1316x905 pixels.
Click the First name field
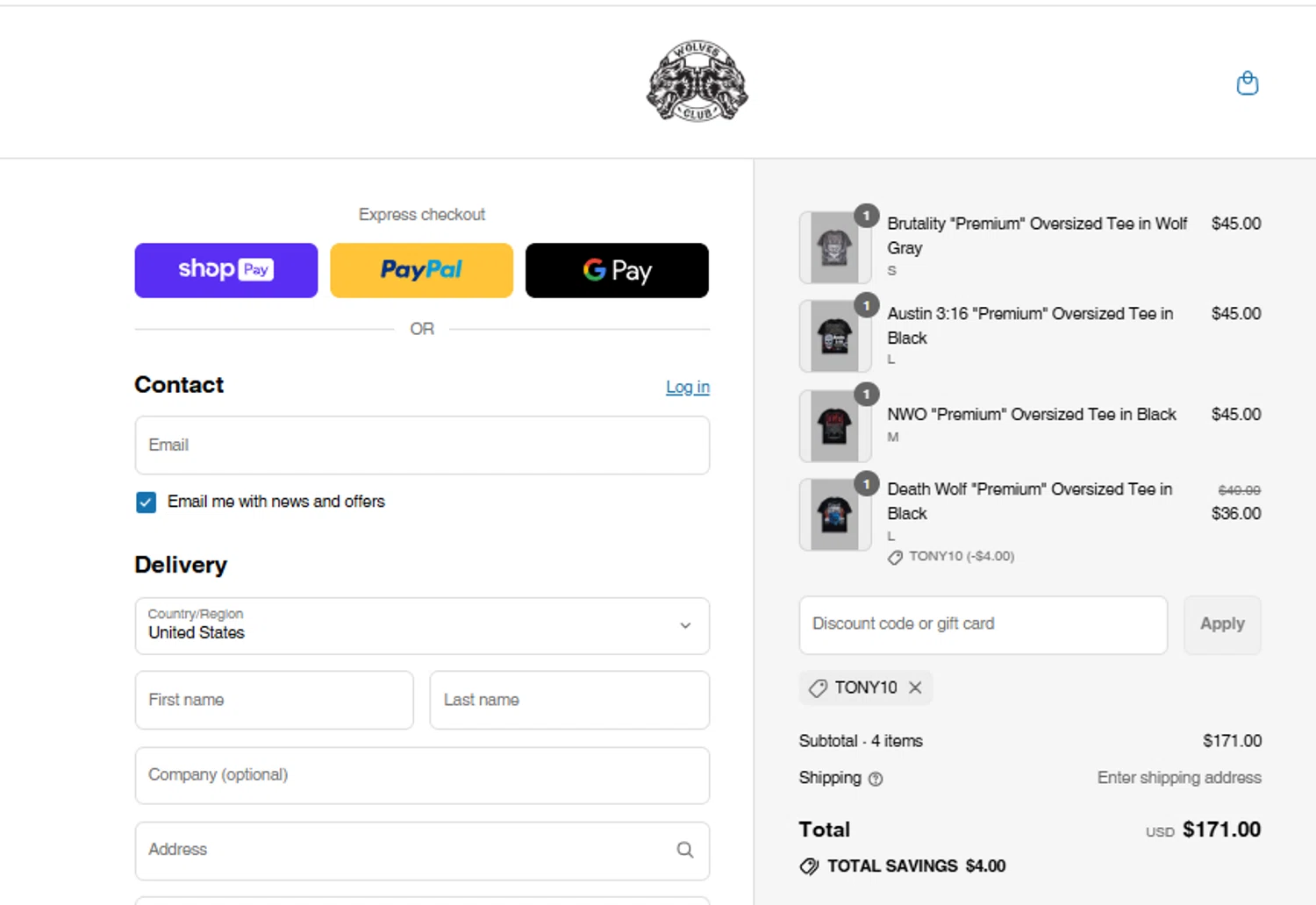click(x=275, y=700)
